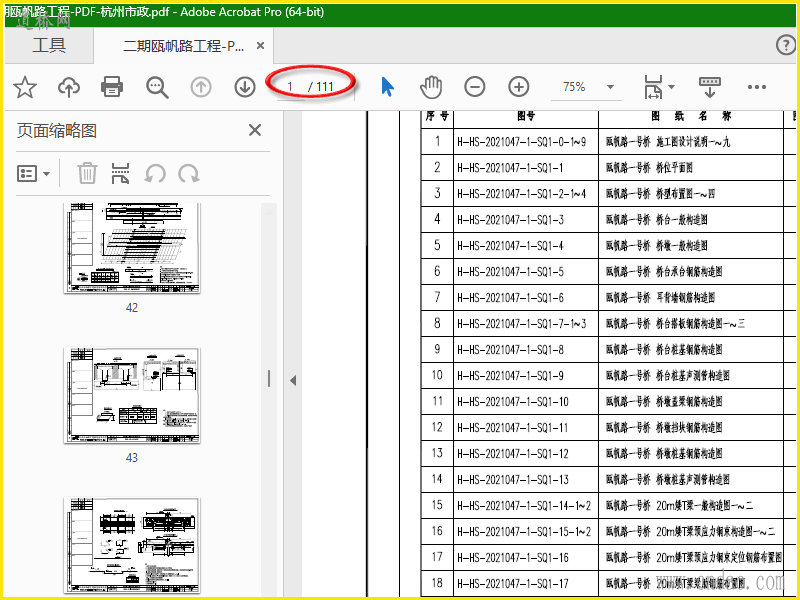This screenshot has height=600, width=800.
Task: Zoom out with minus button
Action: pyautogui.click(x=474, y=87)
